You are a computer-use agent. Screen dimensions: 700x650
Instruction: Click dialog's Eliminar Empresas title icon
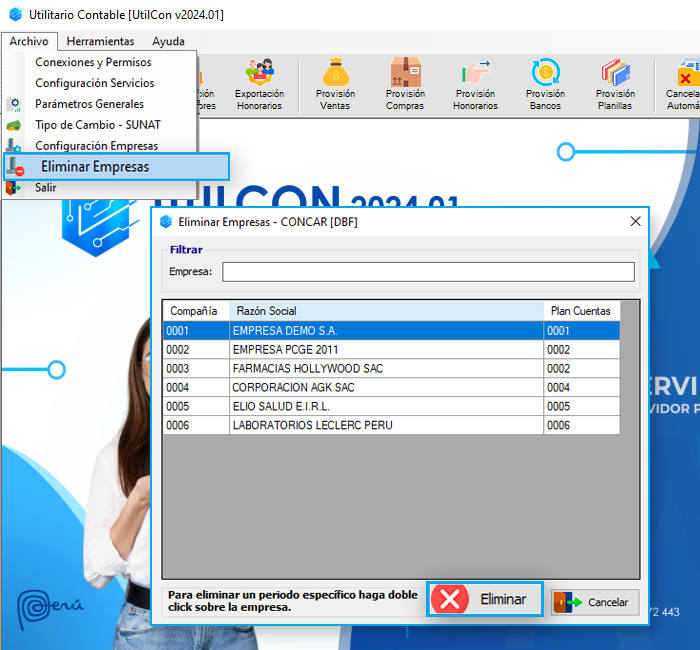[166, 221]
